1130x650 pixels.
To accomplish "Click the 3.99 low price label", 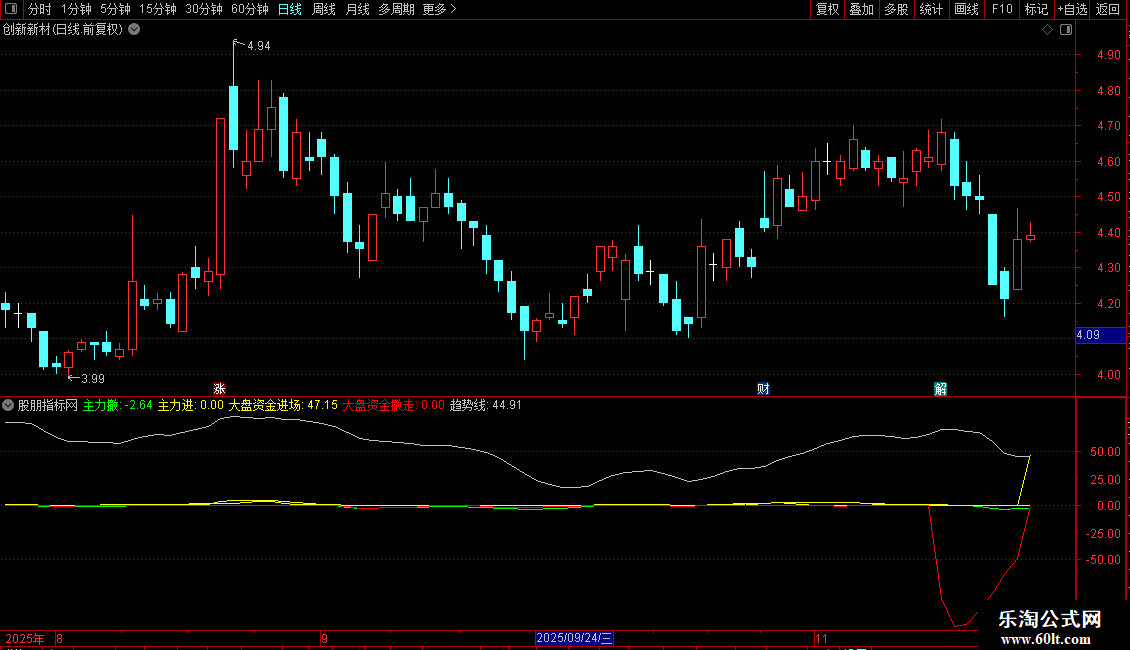I will click(x=93, y=378).
